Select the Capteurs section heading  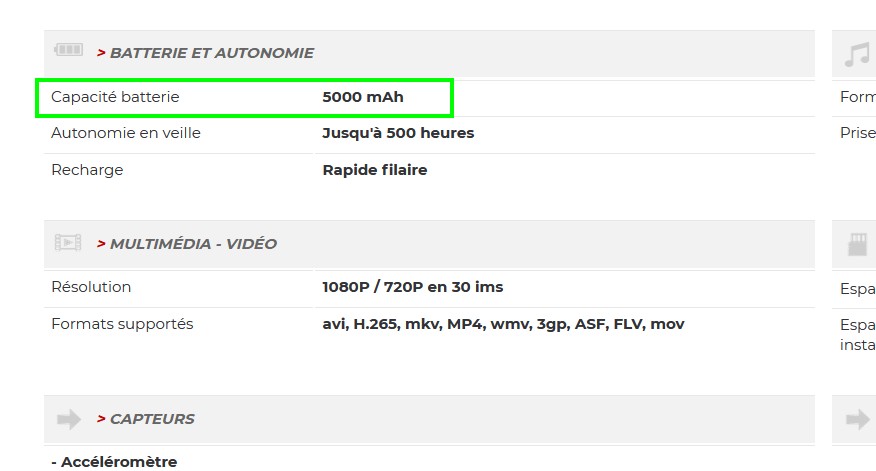[x=152, y=419]
